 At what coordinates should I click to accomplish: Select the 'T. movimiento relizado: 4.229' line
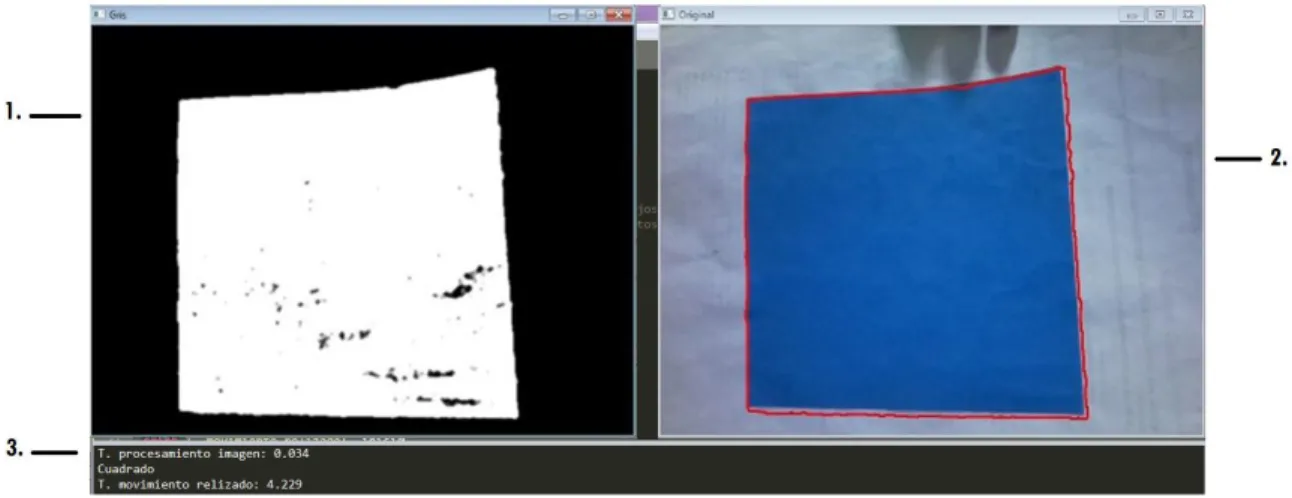tap(200, 484)
